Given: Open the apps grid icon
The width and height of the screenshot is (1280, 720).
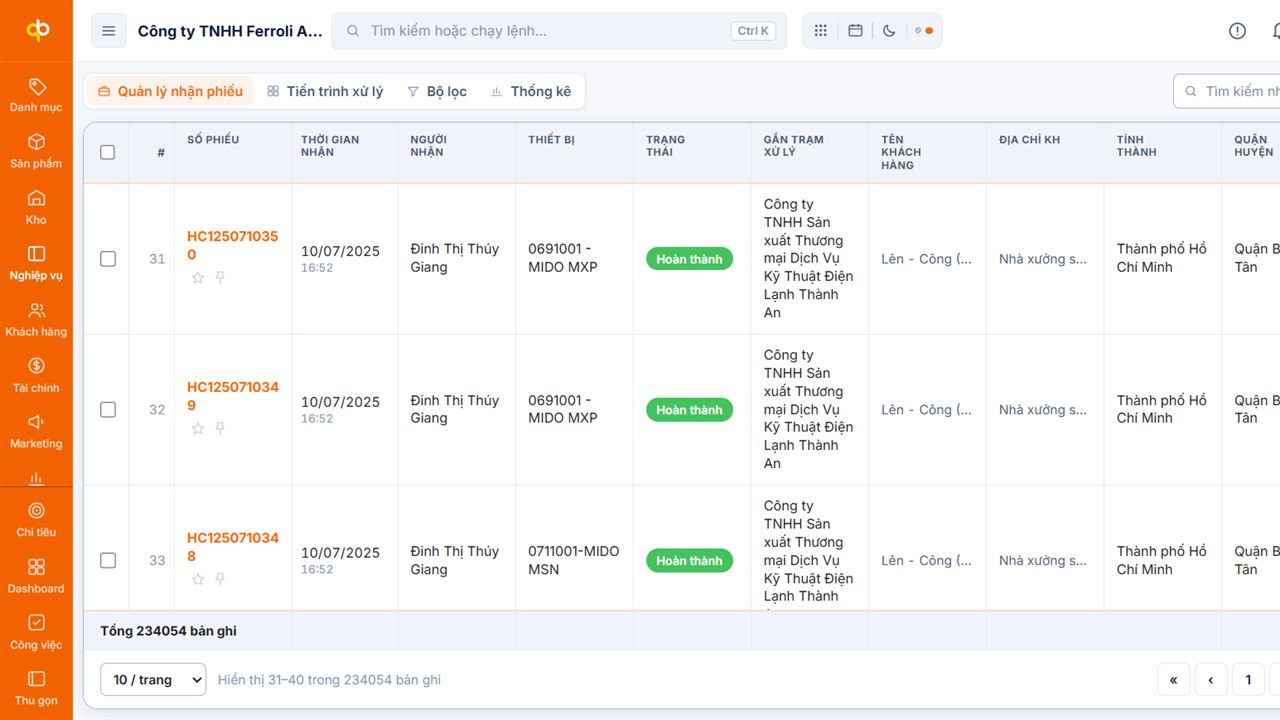Looking at the screenshot, I should [x=821, y=31].
